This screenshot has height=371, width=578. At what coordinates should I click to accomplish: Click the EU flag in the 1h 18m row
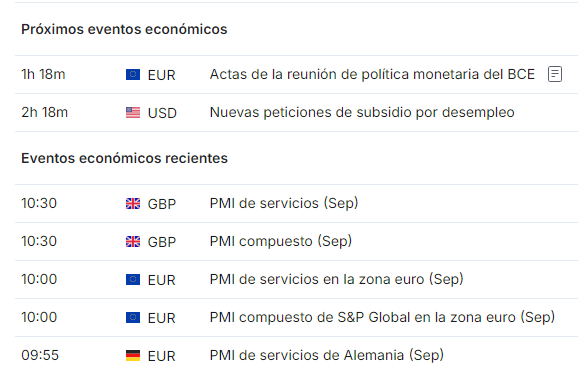(x=133, y=74)
